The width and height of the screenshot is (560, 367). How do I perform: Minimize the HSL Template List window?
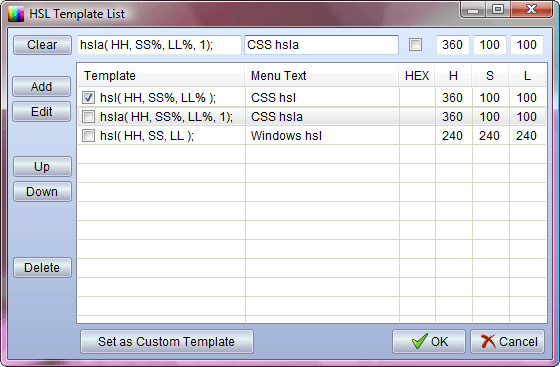point(474,10)
